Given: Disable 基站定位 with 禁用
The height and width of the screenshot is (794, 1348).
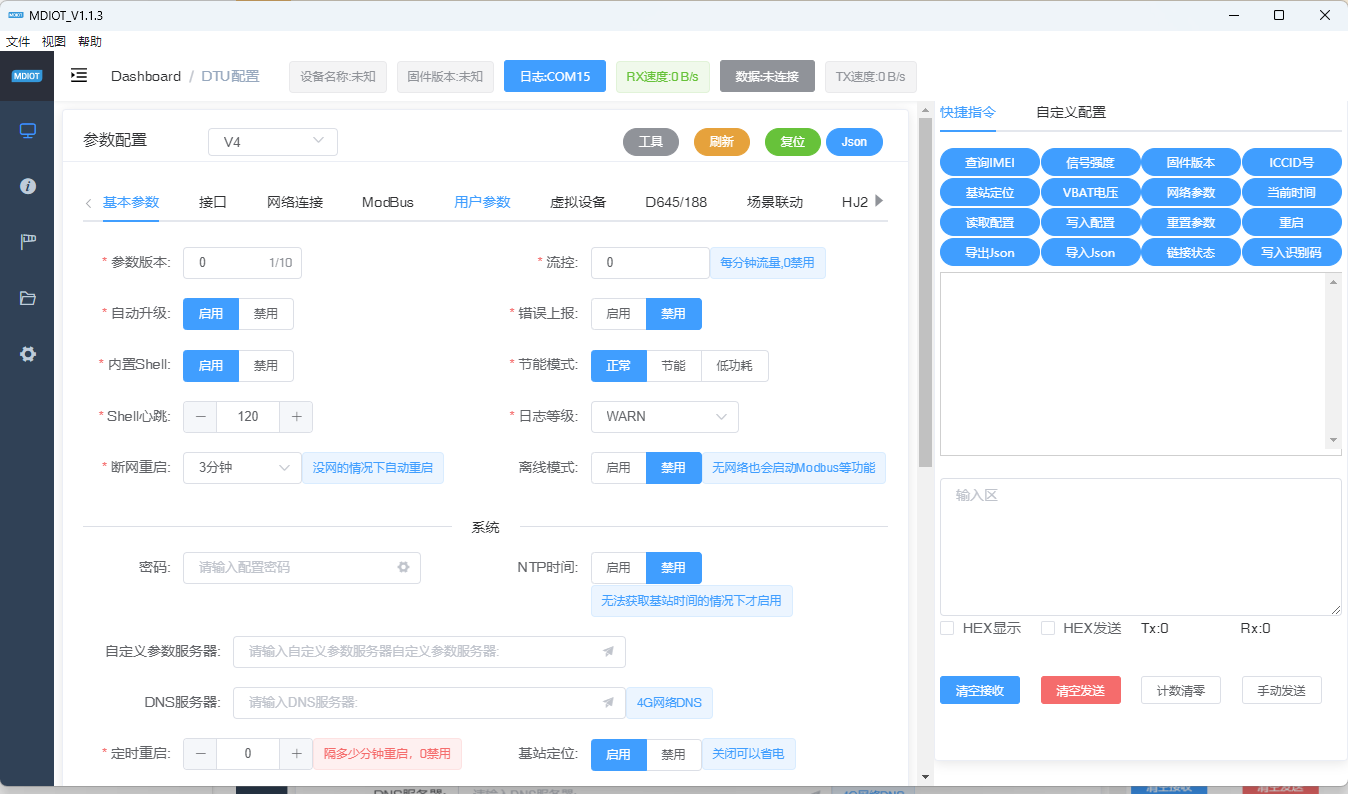Looking at the screenshot, I should click(674, 755).
